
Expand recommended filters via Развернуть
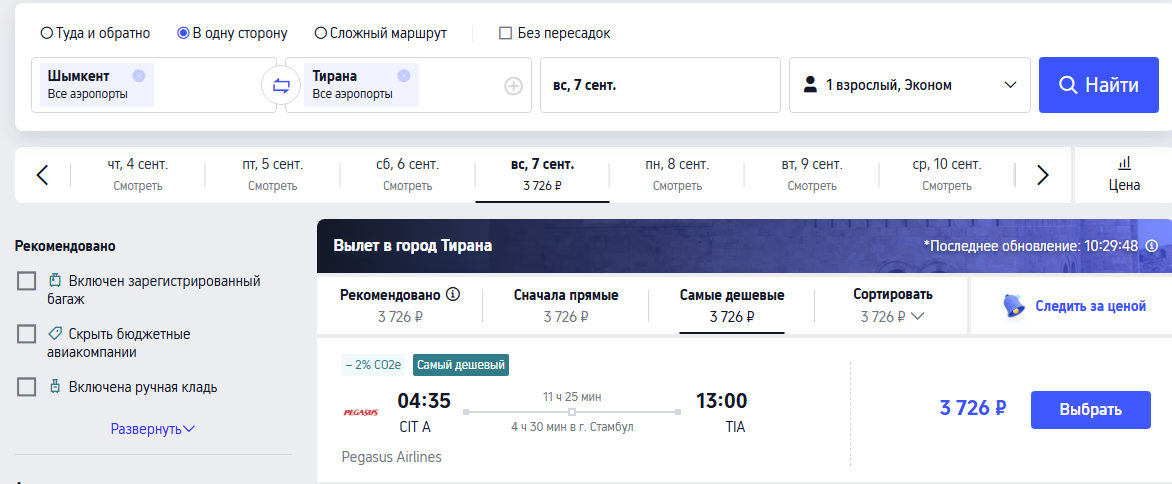[153, 429]
